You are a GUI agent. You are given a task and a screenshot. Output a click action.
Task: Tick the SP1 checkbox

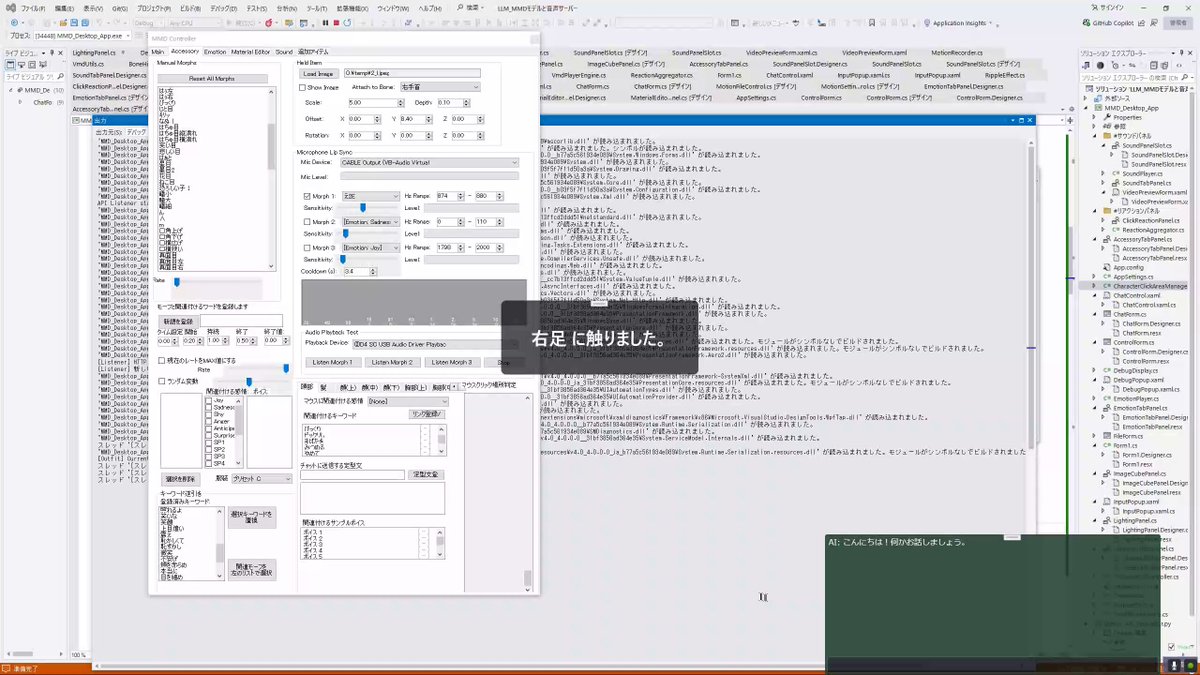208,442
